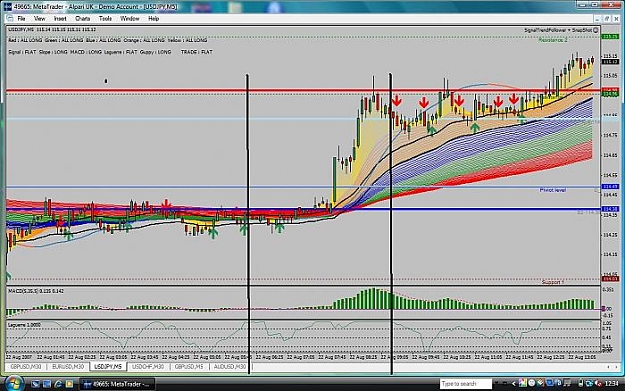This screenshot has height=391, width=625.
Task: Click the 114.75 price axis value
Action: [610, 135]
